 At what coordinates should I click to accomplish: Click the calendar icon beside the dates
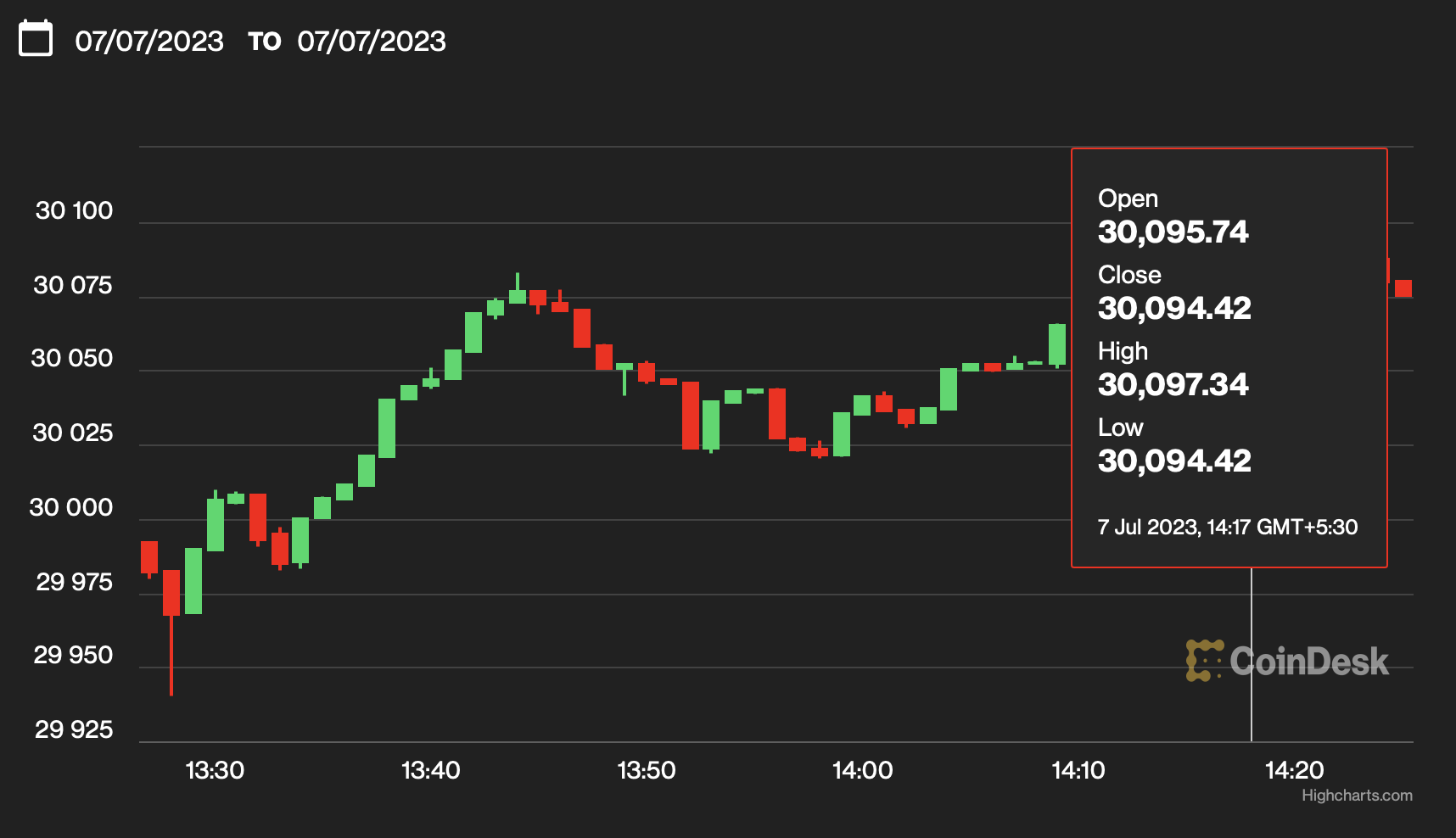(36, 40)
